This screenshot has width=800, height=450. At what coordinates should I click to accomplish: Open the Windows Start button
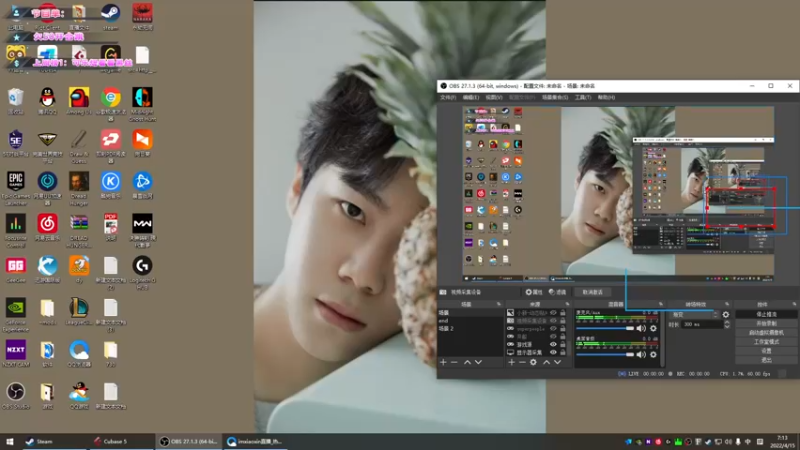[x=10, y=442]
